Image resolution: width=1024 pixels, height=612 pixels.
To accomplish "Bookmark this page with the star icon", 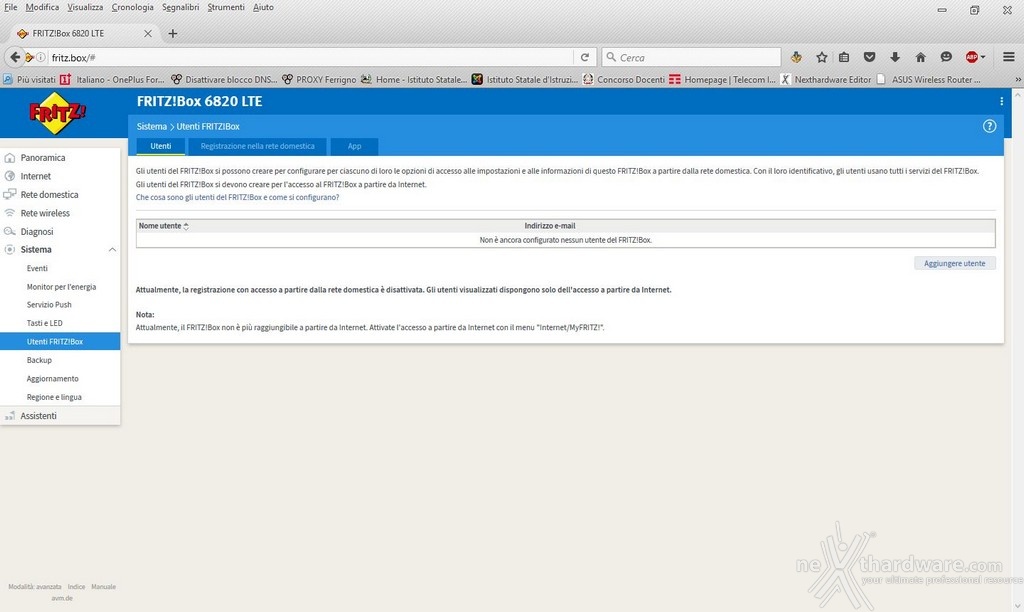I will (x=822, y=57).
